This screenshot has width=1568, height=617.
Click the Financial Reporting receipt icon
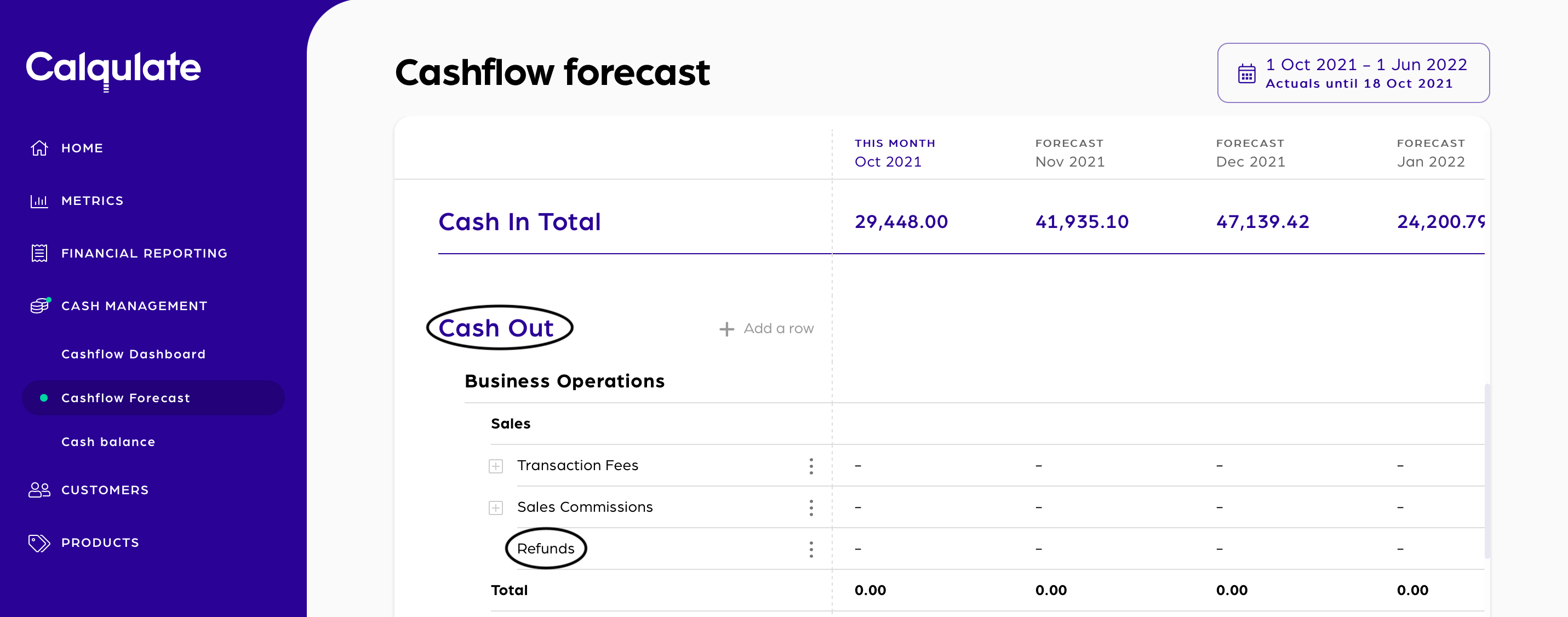(39, 253)
